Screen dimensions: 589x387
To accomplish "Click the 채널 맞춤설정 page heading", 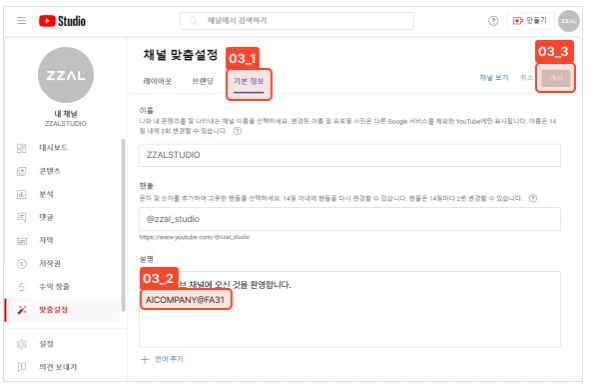I will coord(180,55).
